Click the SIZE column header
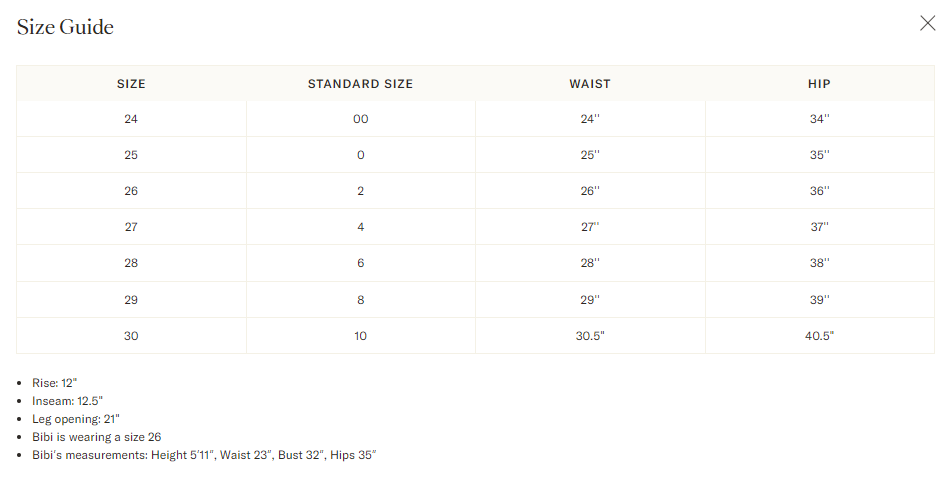 [x=131, y=84]
